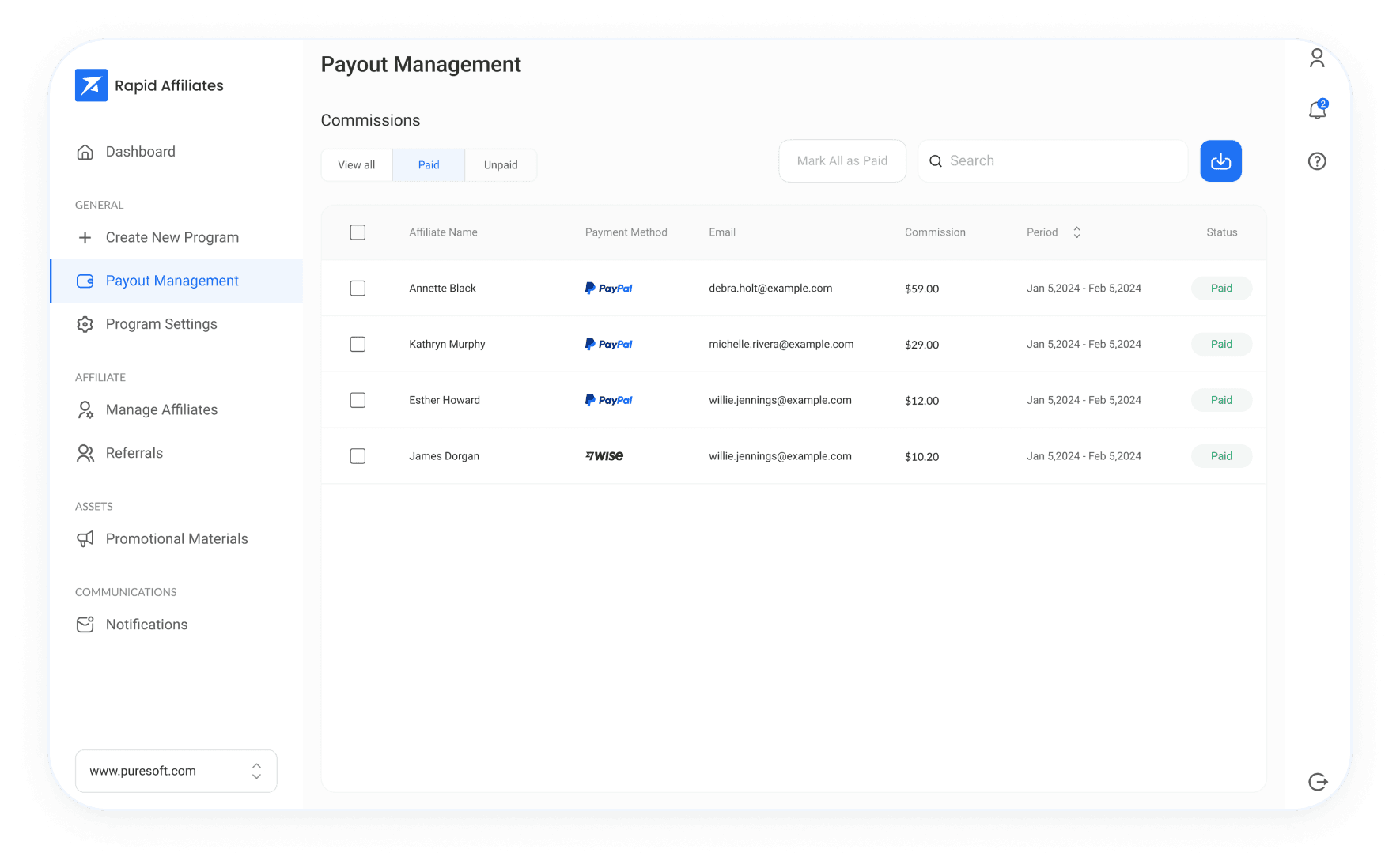Open Notifications menu item
Viewport: 1400px width, 868px height.
147,625
